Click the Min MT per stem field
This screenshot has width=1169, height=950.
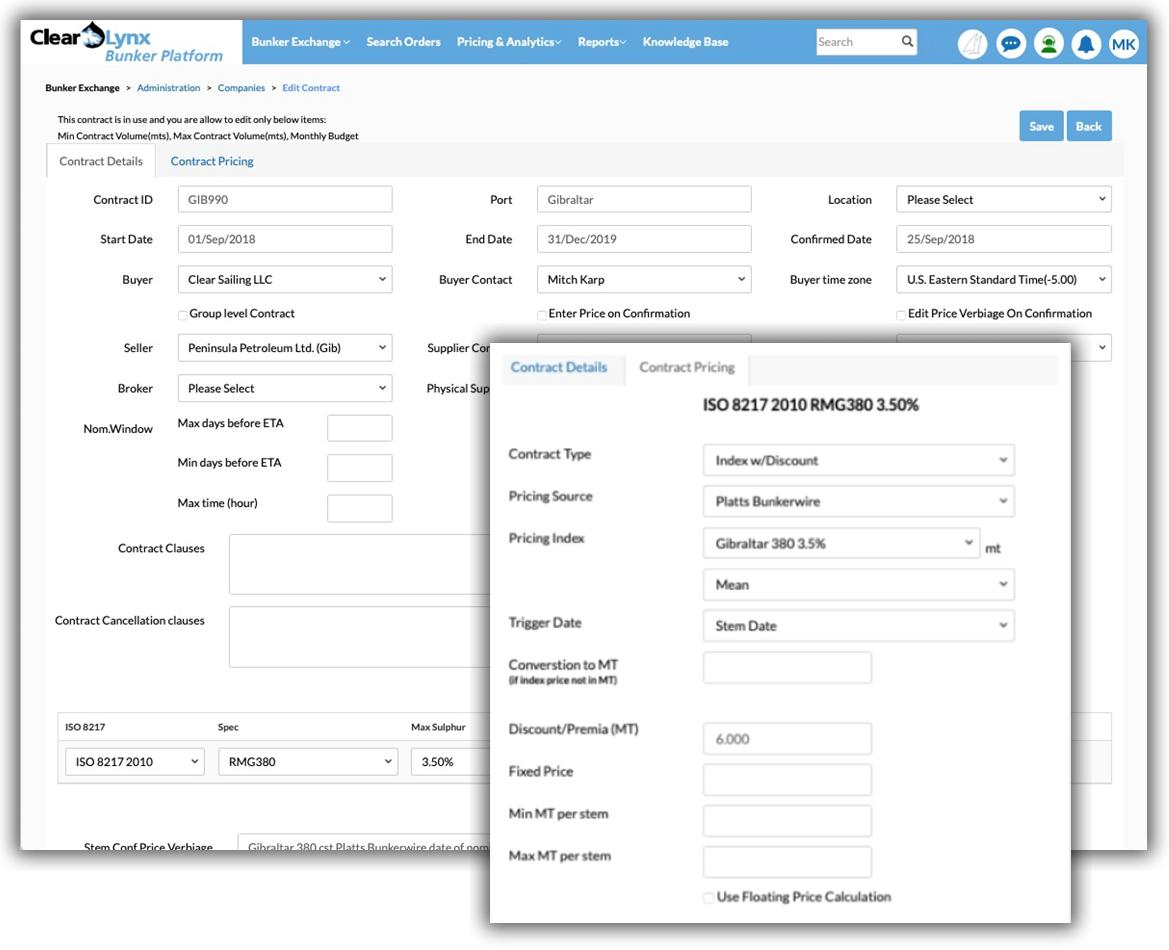787,820
